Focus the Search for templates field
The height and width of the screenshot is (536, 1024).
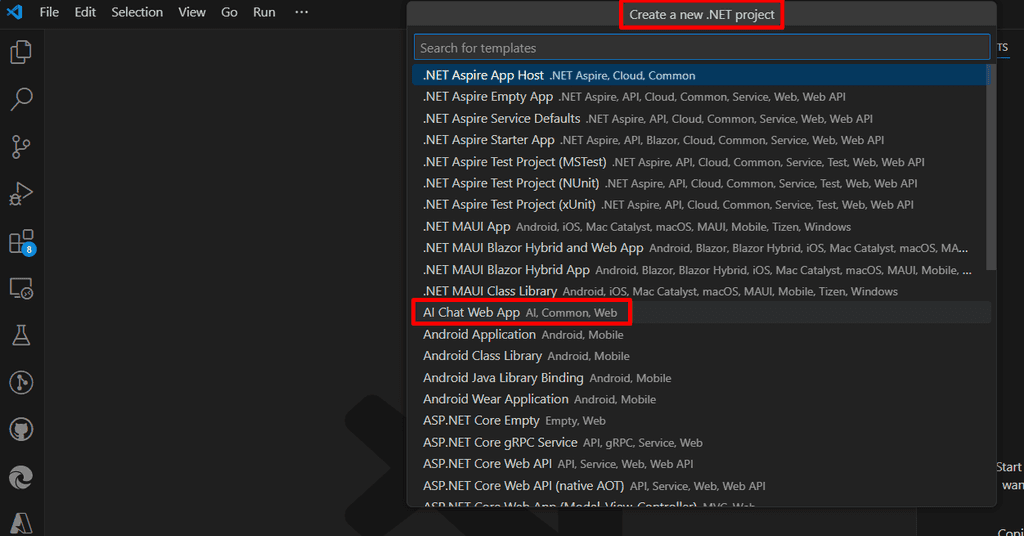[701, 48]
